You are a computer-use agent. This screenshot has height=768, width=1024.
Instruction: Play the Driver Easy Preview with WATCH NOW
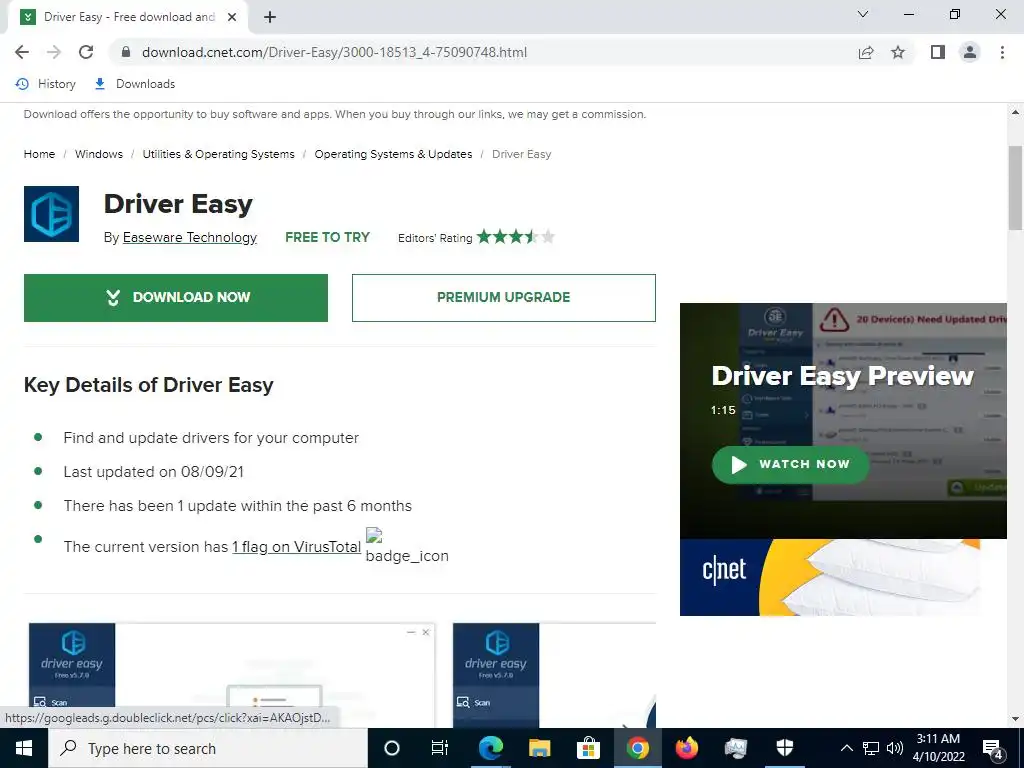tap(790, 464)
